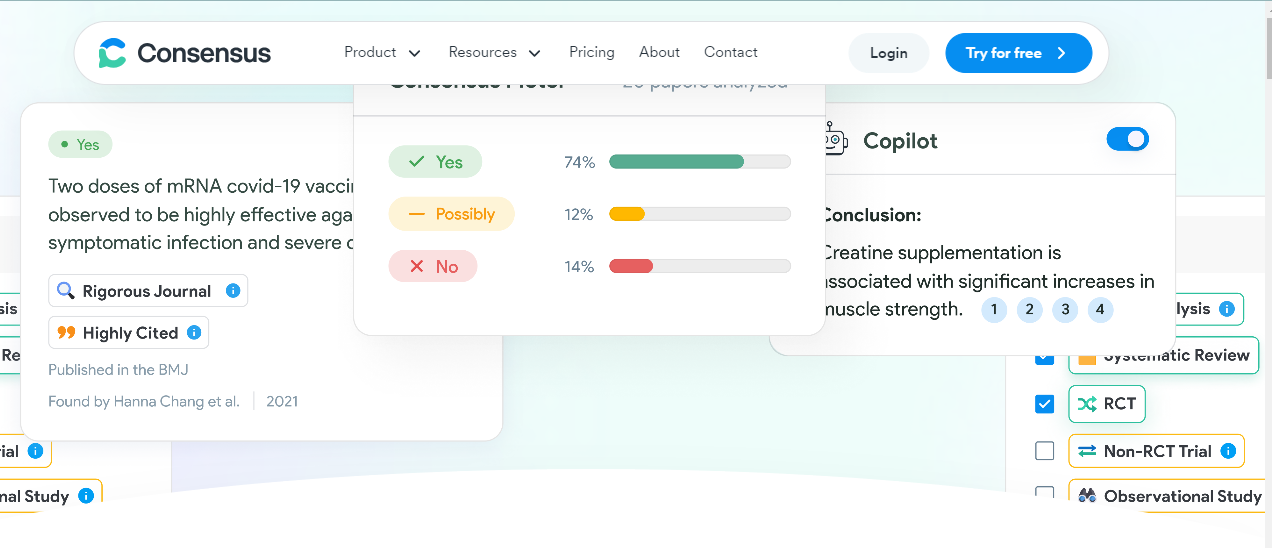Click the RCT shuffle icon
The image size is (1272, 548).
[x=1087, y=404]
